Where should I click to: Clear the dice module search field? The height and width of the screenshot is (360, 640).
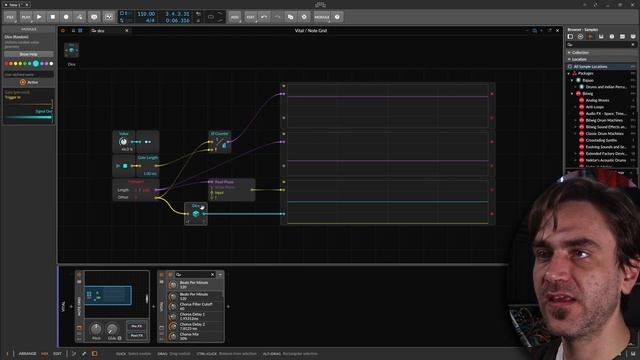(127, 31)
